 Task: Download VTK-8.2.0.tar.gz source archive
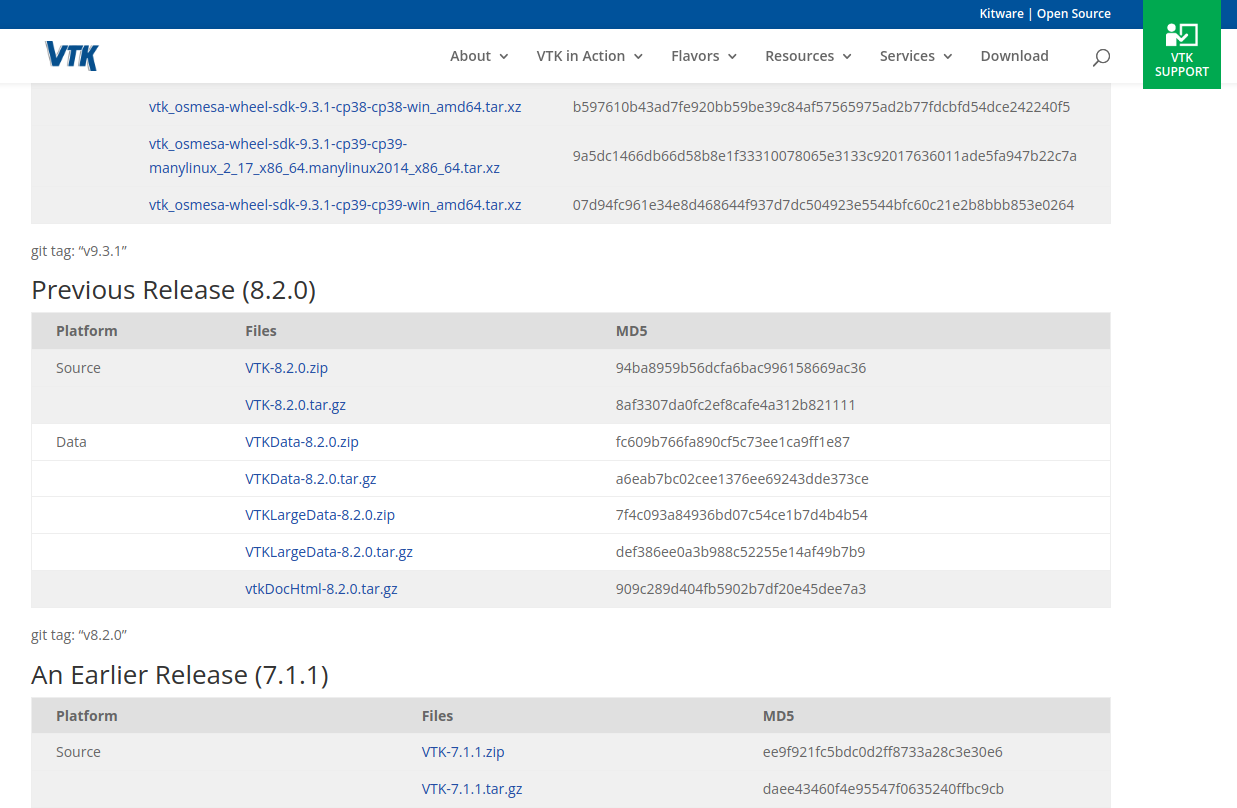(295, 404)
